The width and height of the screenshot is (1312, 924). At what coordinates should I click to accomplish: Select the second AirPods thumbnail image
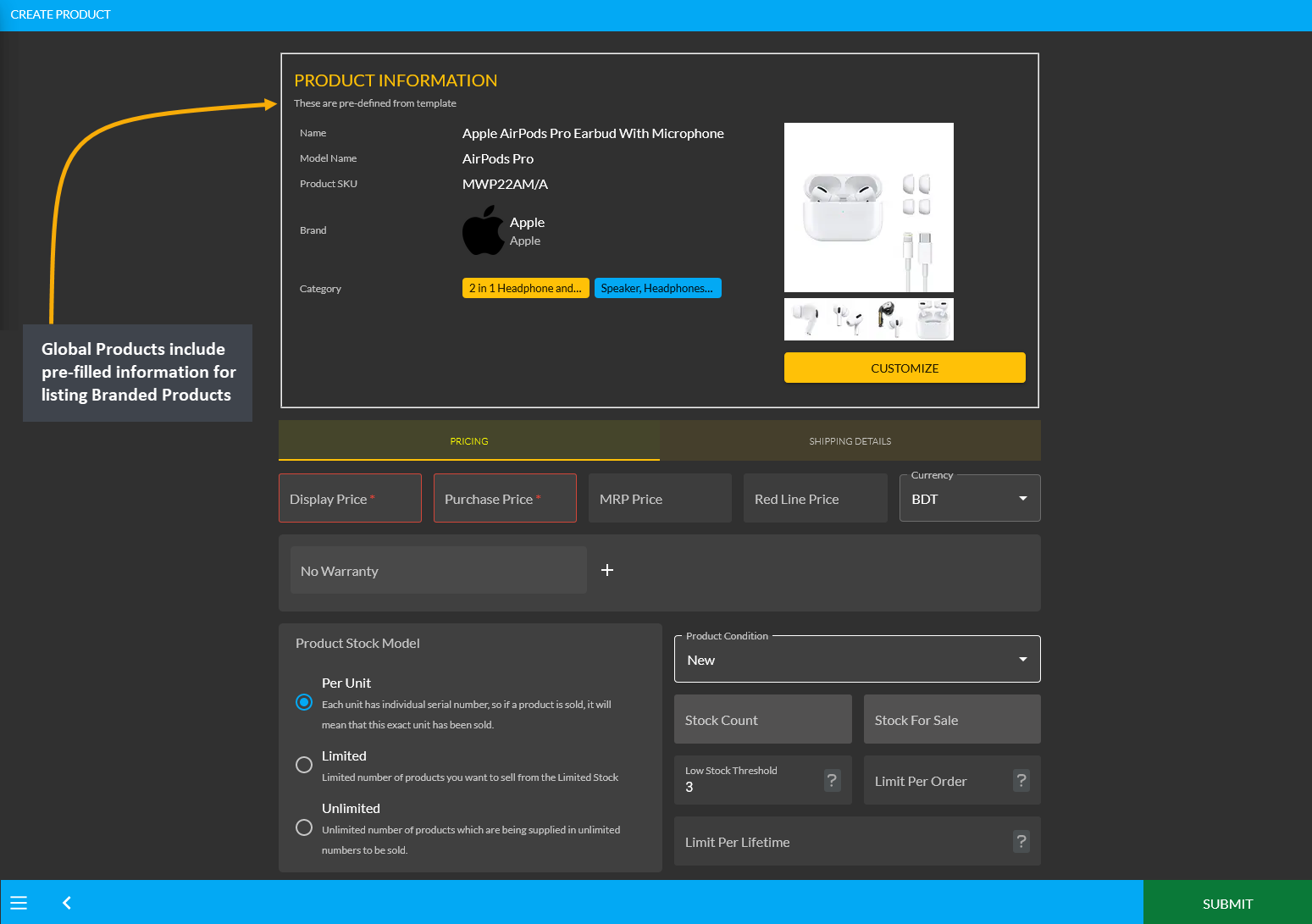pos(848,319)
